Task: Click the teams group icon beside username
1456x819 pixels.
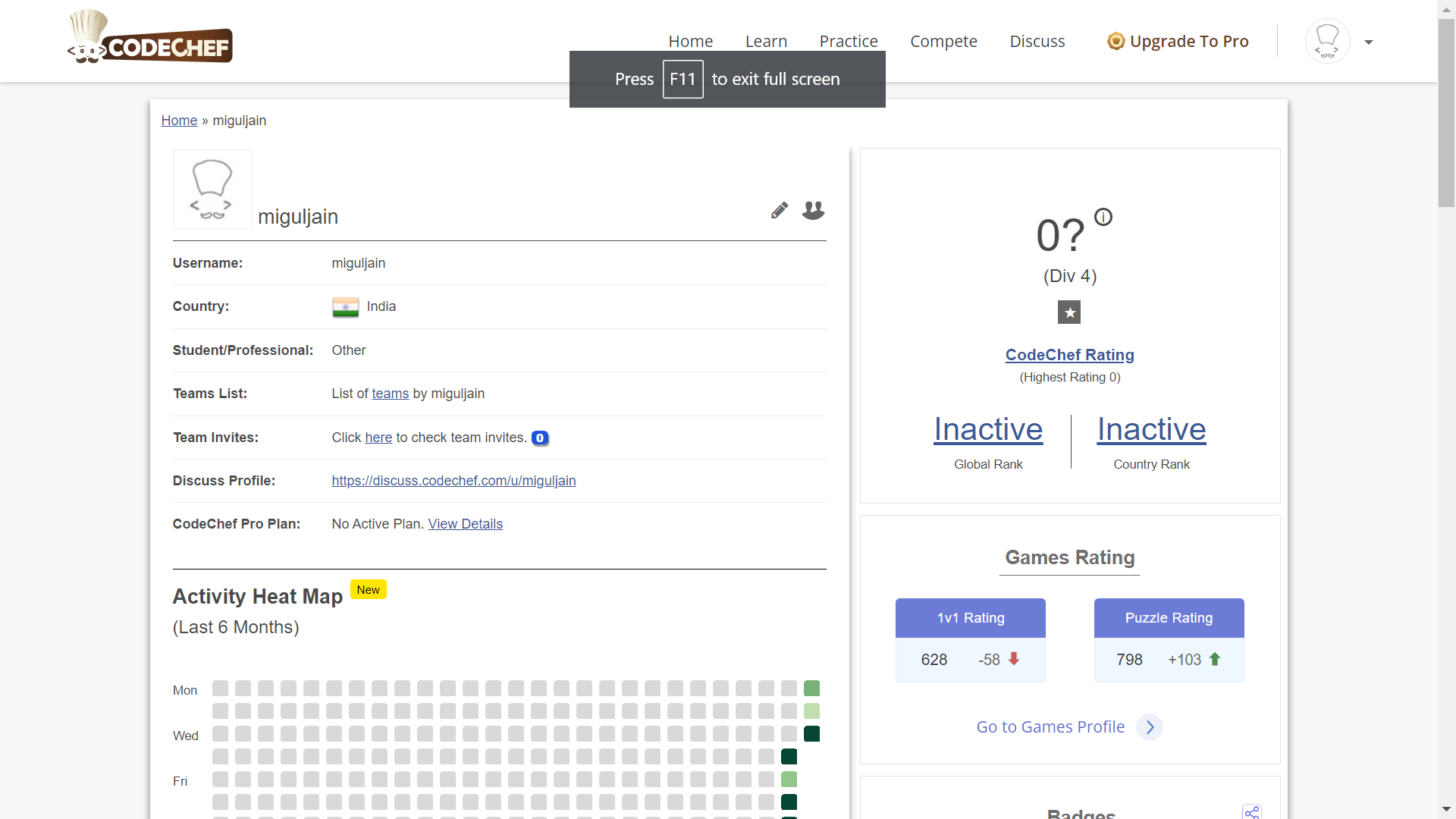Action: click(813, 210)
